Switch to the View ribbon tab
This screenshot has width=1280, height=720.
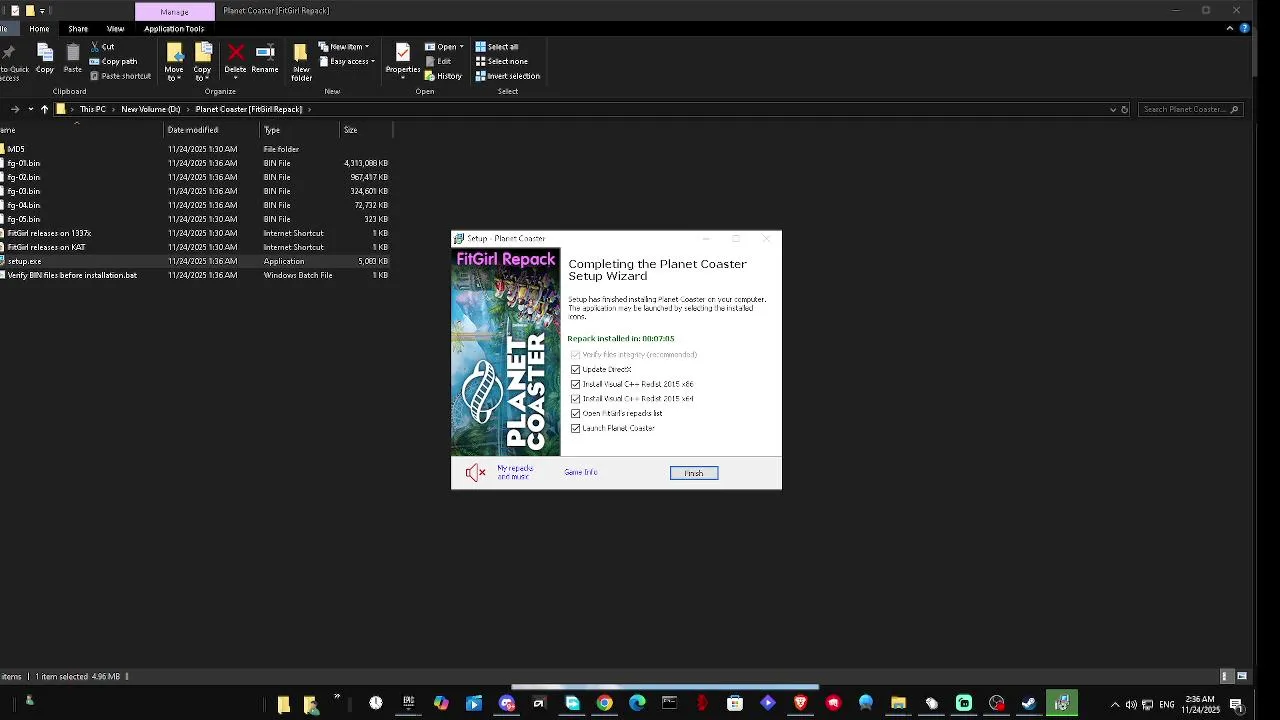click(115, 28)
